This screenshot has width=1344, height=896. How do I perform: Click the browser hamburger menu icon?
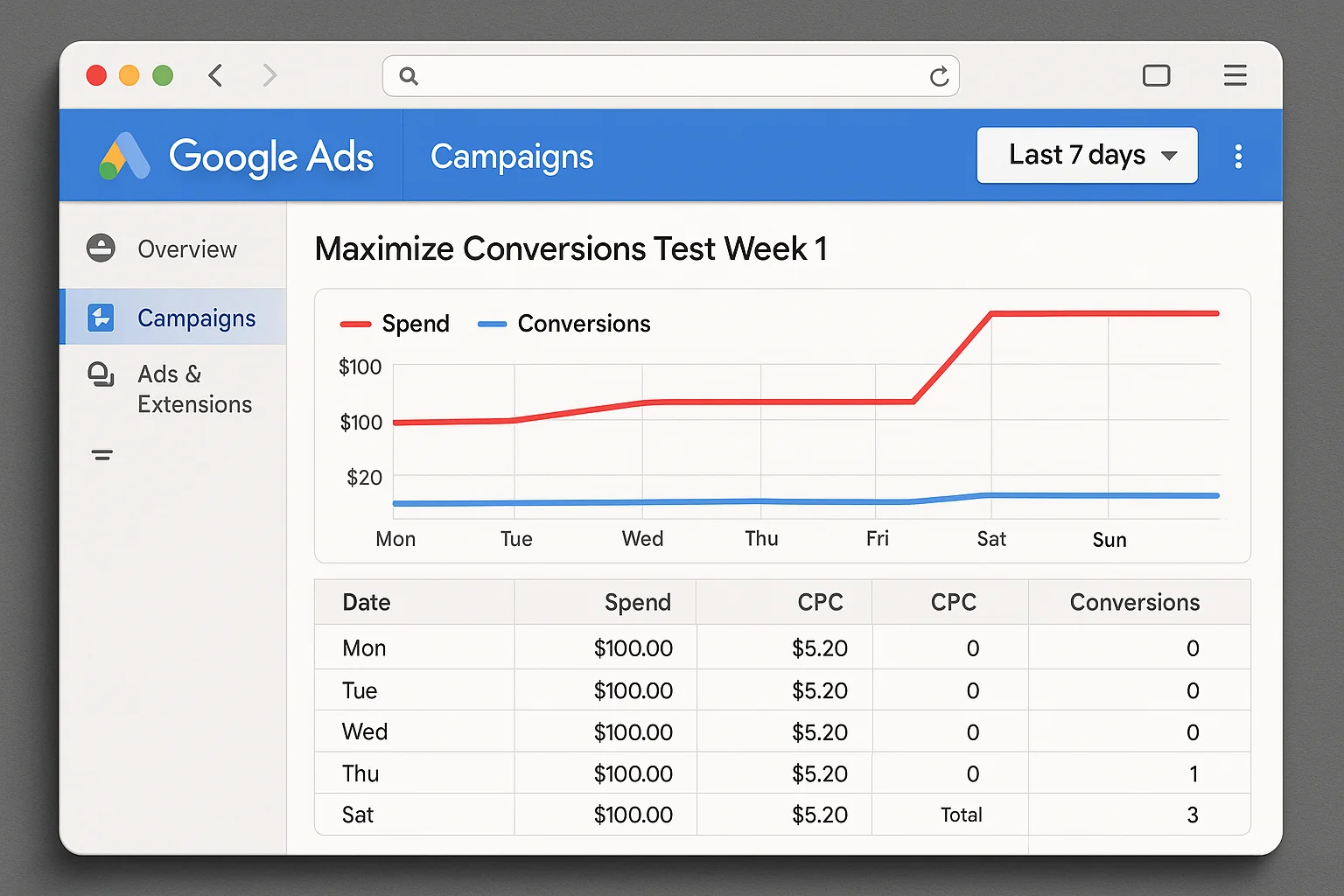click(1235, 75)
